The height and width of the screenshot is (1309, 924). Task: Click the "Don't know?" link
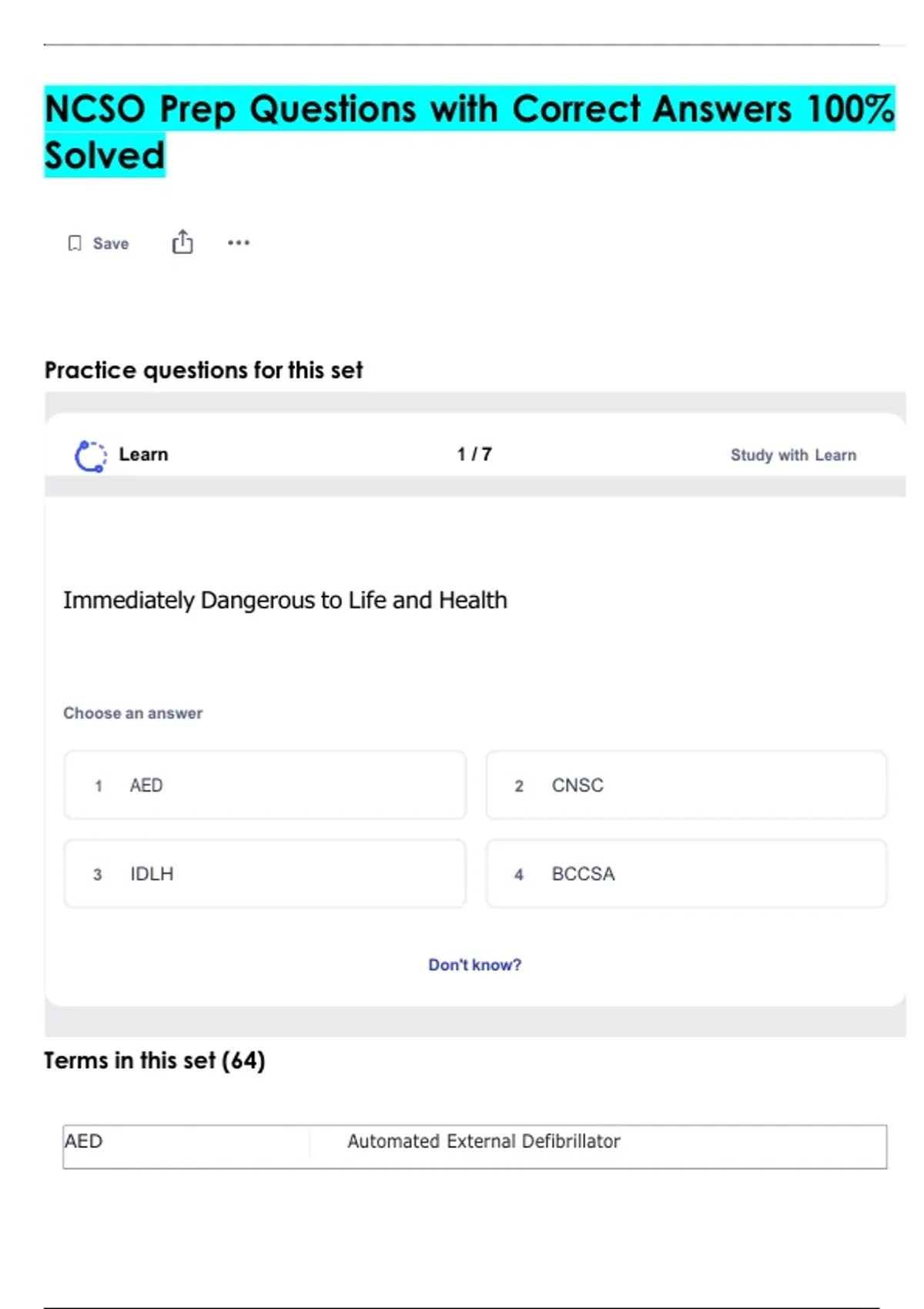474,965
